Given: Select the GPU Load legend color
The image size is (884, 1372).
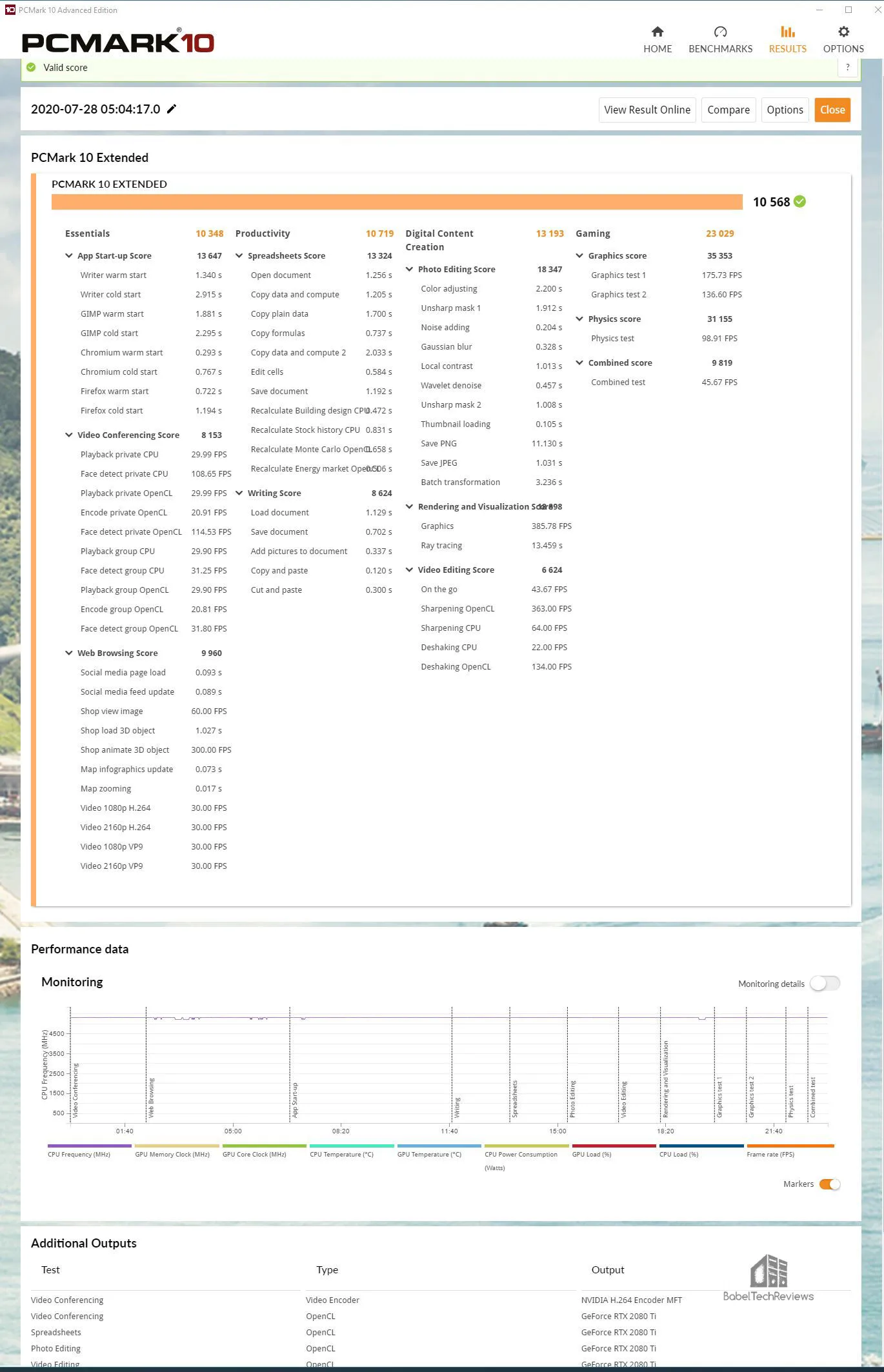Looking at the screenshot, I should pyautogui.click(x=614, y=1146).
